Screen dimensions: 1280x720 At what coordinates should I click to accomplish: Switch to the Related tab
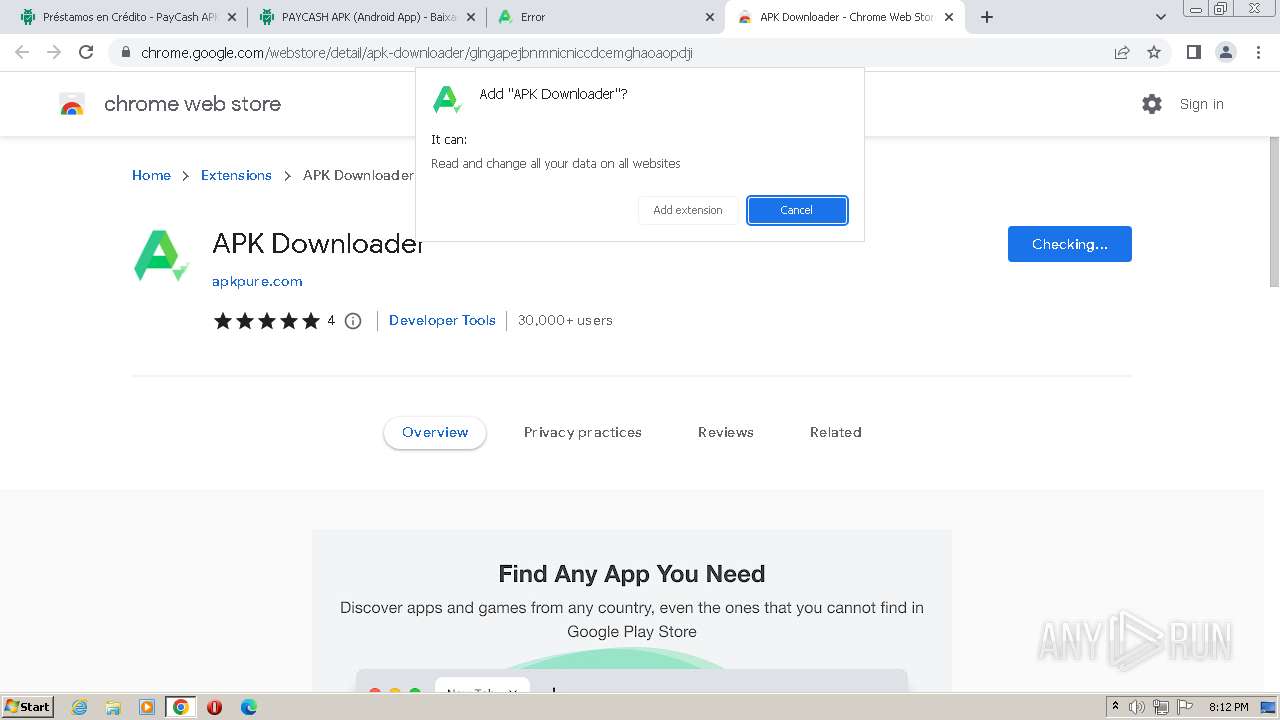click(836, 432)
